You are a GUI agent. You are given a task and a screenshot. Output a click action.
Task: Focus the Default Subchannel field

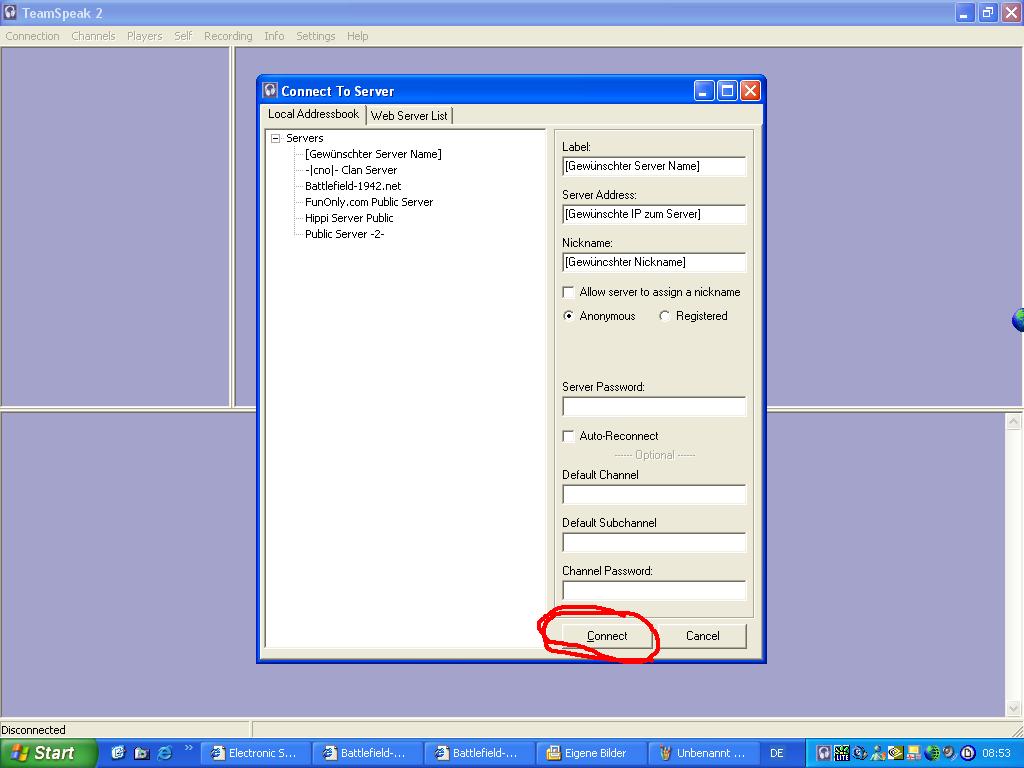pos(654,543)
